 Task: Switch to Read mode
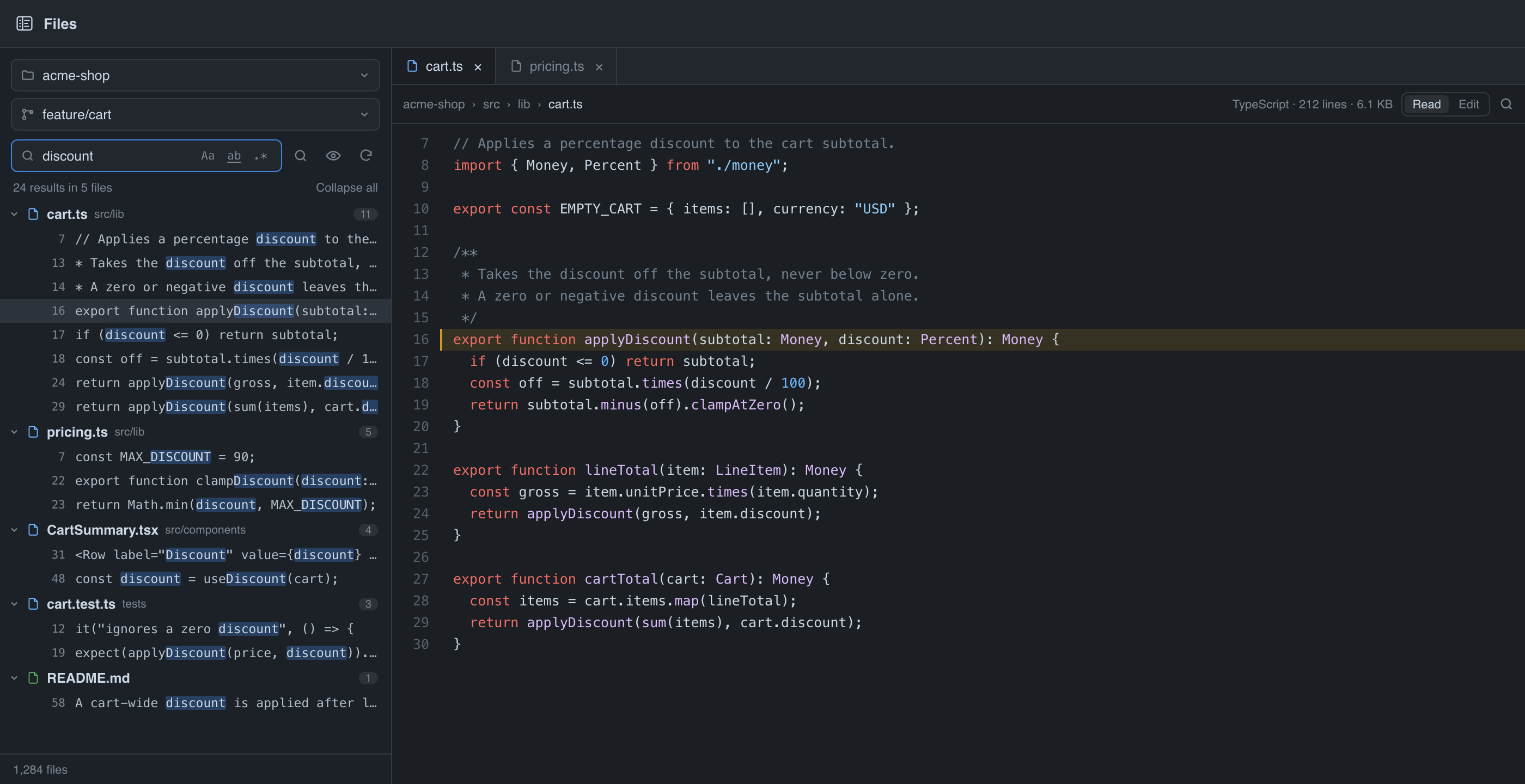pyautogui.click(x=1426, y=104)
